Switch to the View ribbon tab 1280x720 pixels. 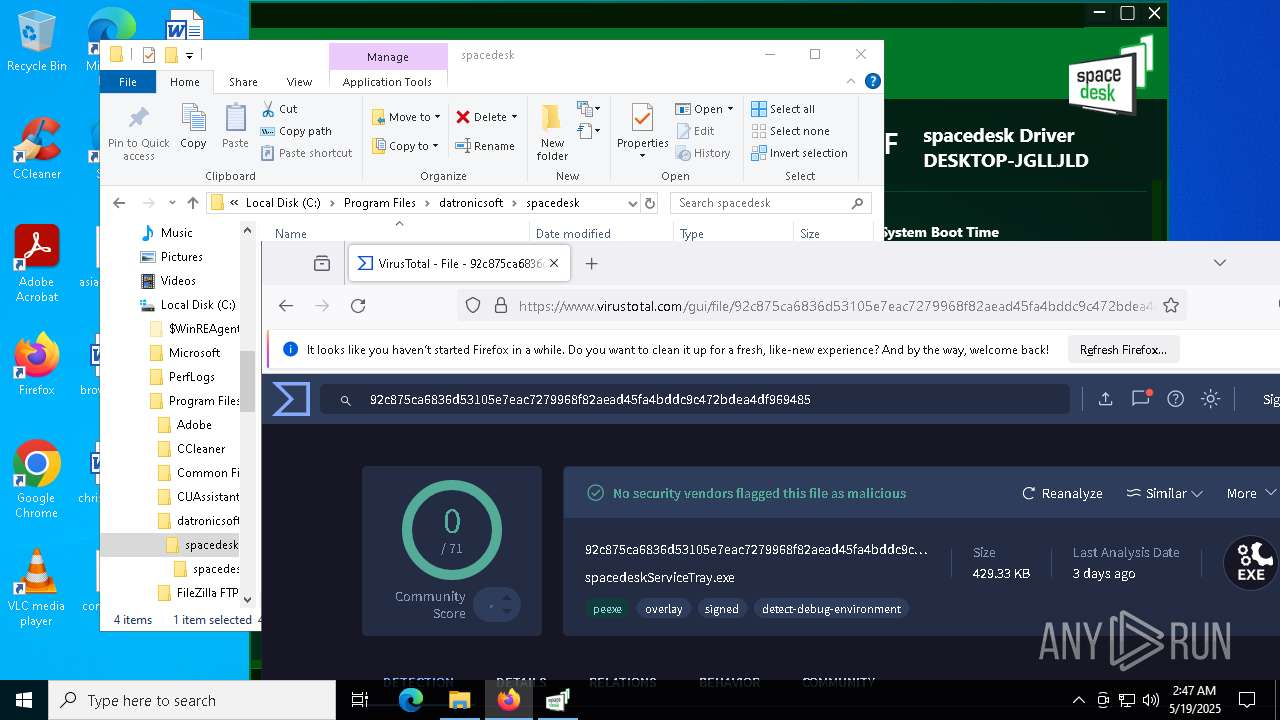click(x=299, y=82)
